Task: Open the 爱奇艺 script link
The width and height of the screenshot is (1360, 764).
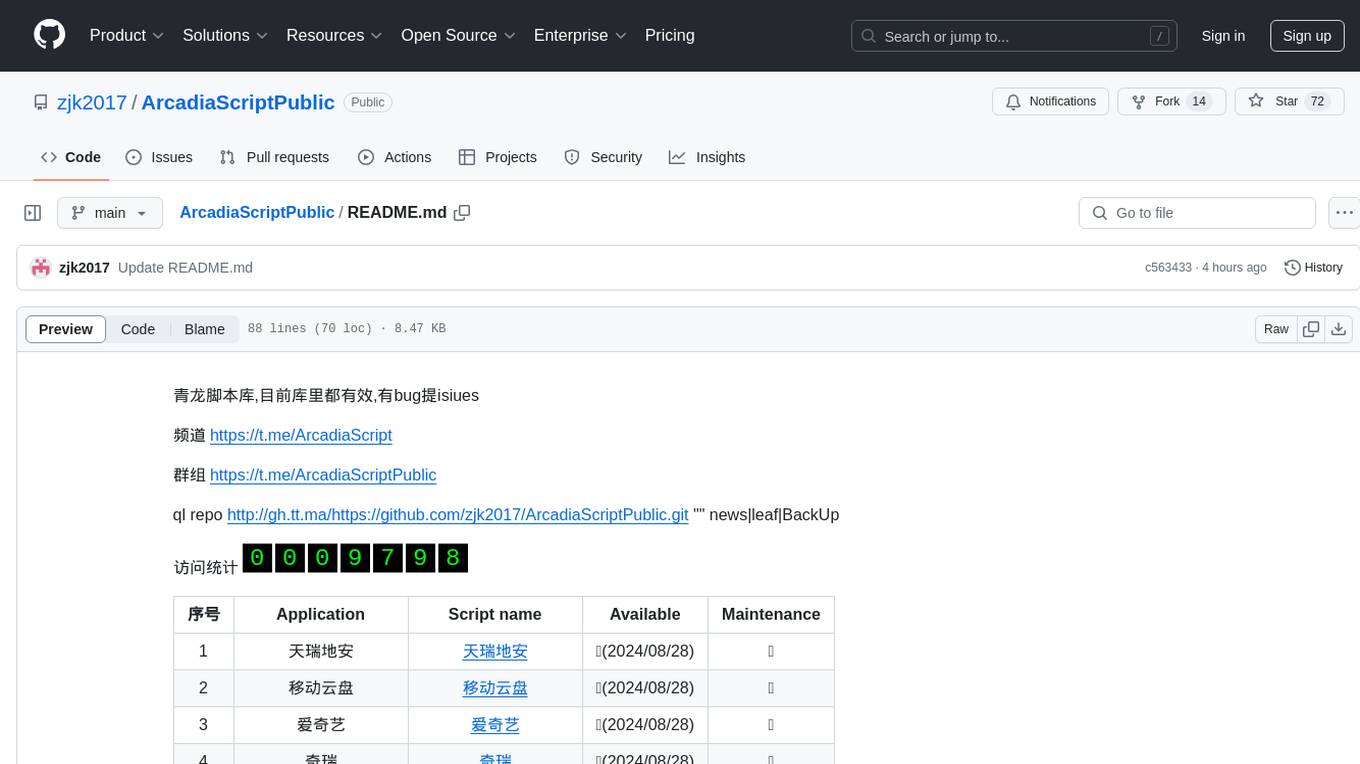Action: pyautogui.click(x=495, y=725)
